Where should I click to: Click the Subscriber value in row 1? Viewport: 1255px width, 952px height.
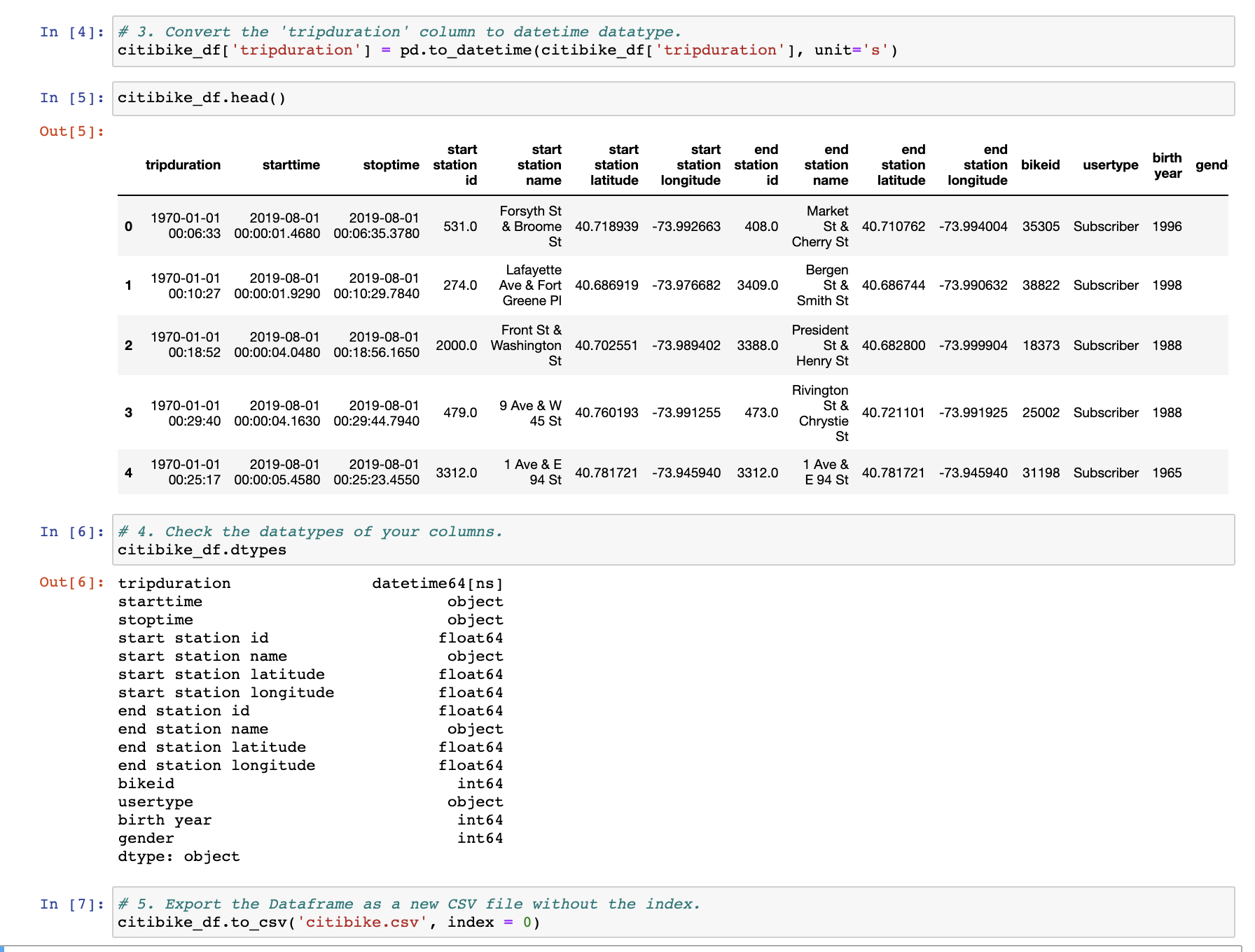tap(1106, 285)
